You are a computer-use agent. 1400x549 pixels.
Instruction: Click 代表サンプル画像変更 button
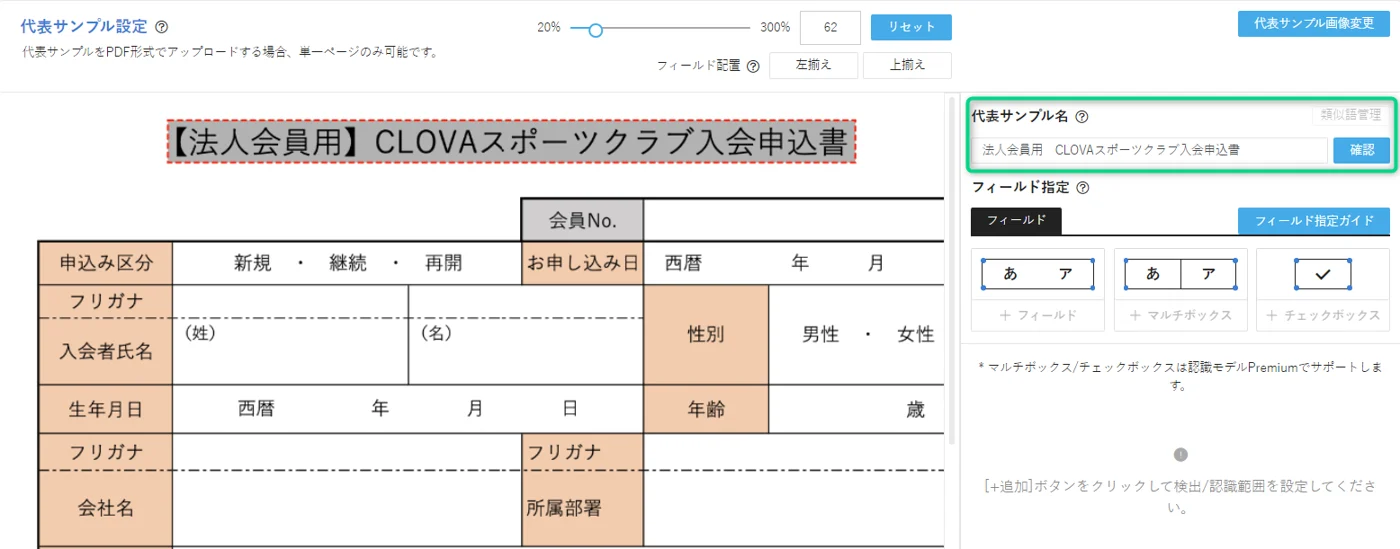tap(1313, 23)
